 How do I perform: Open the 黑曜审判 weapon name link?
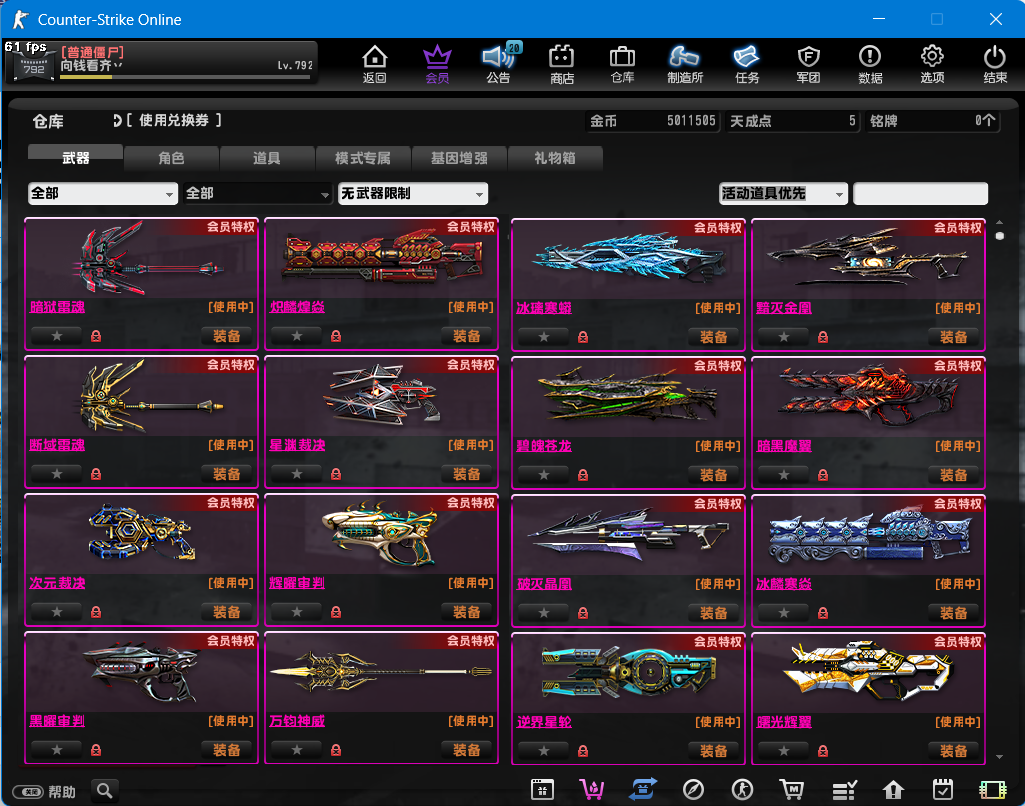pyautogui.click(x=57, y=721)
